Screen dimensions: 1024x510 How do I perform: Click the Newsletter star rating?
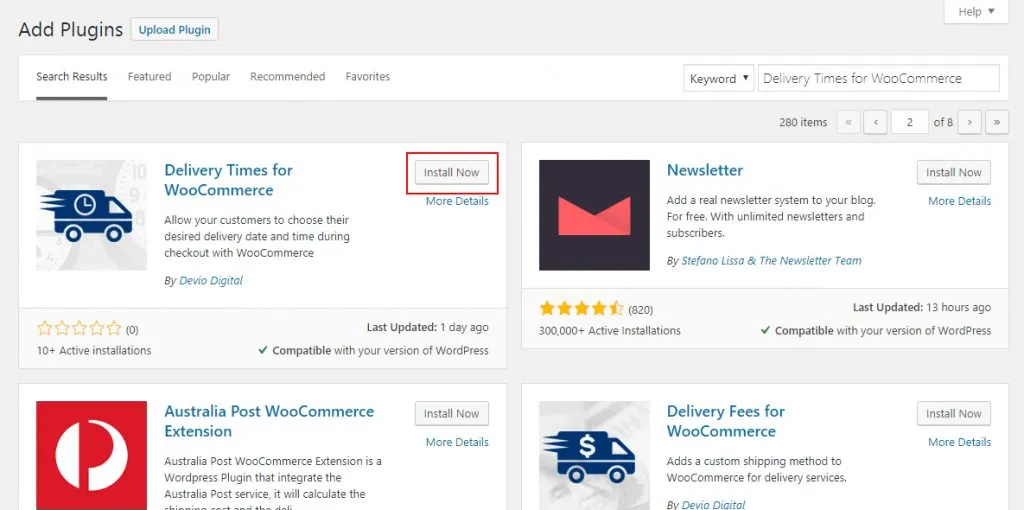point(581,309)
